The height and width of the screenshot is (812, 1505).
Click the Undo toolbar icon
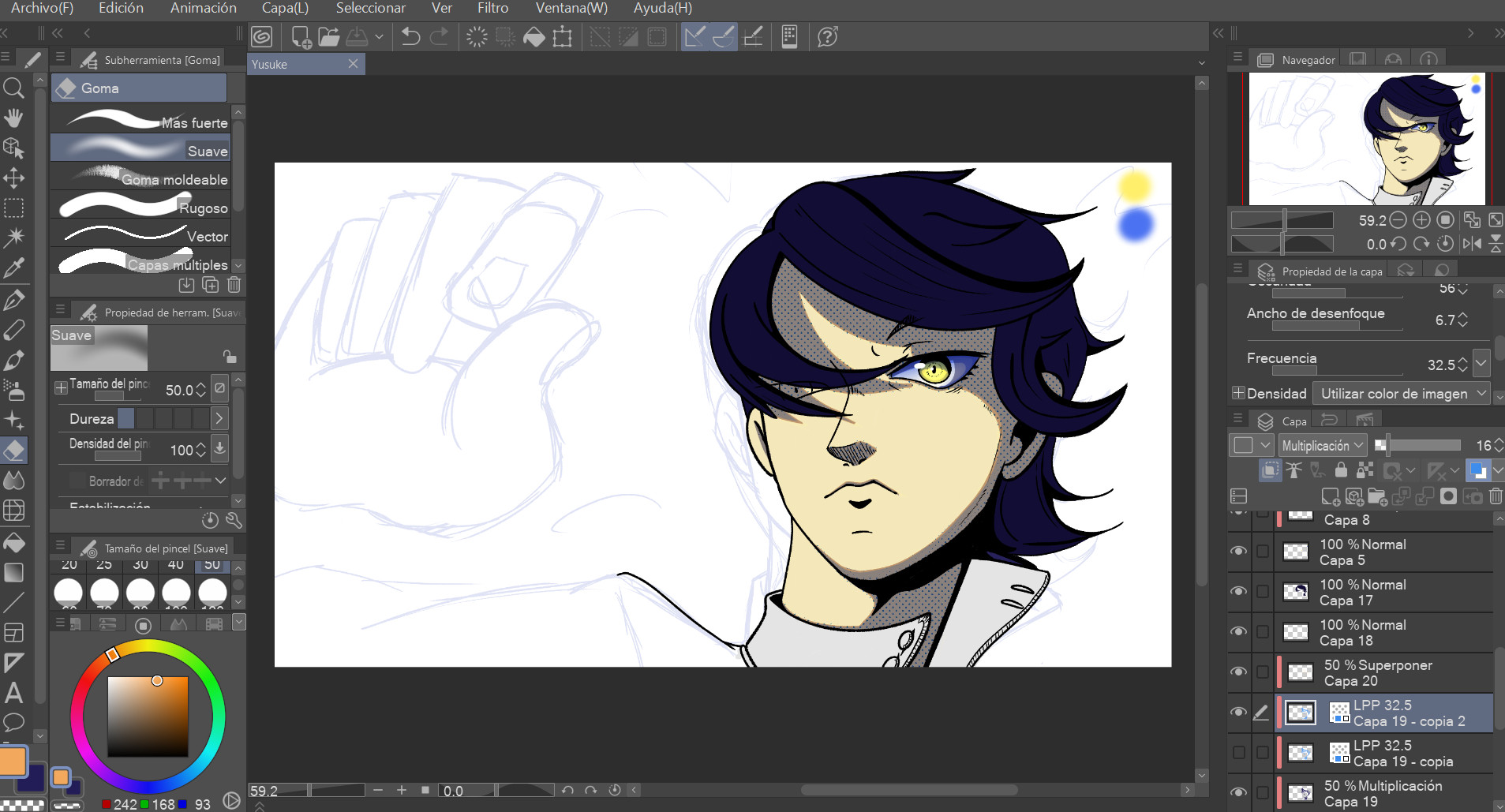[x=410, y=36]
